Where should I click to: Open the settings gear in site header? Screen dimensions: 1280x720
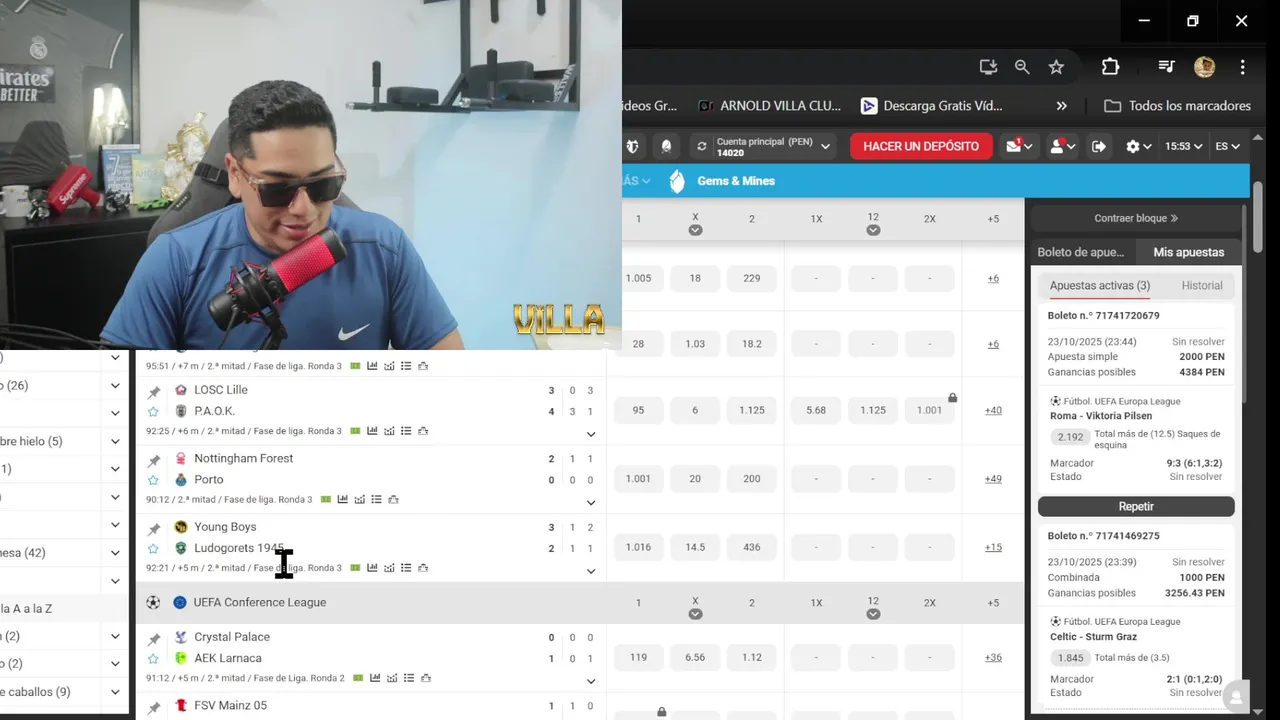click(1133, 146)
